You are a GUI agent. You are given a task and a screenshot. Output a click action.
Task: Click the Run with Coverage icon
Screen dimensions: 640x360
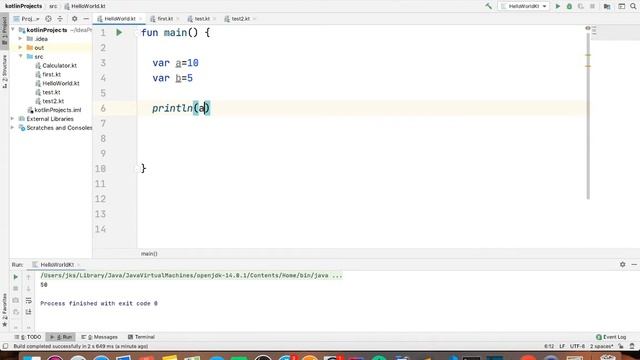(580, 6)
